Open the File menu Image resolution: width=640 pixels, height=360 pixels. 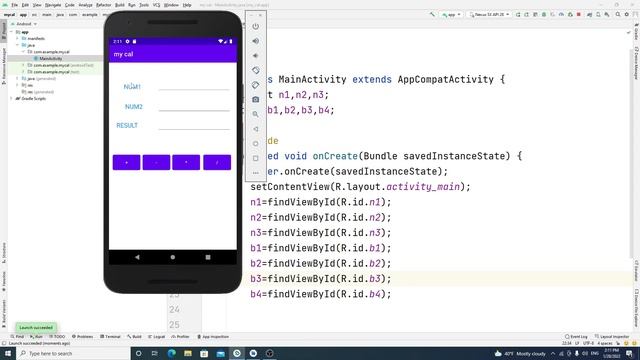click(x=15, y=5)
